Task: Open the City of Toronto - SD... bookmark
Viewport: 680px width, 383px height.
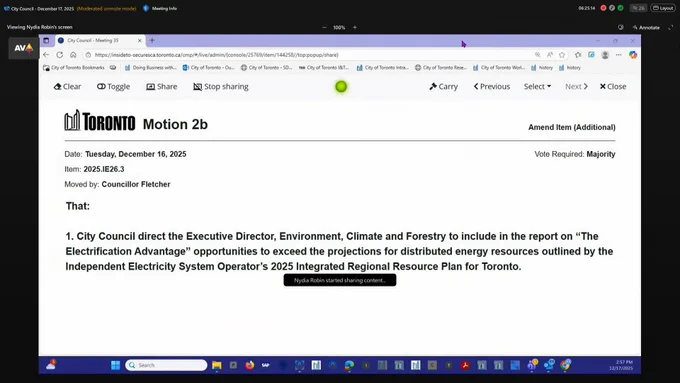Action: (267, 68)
